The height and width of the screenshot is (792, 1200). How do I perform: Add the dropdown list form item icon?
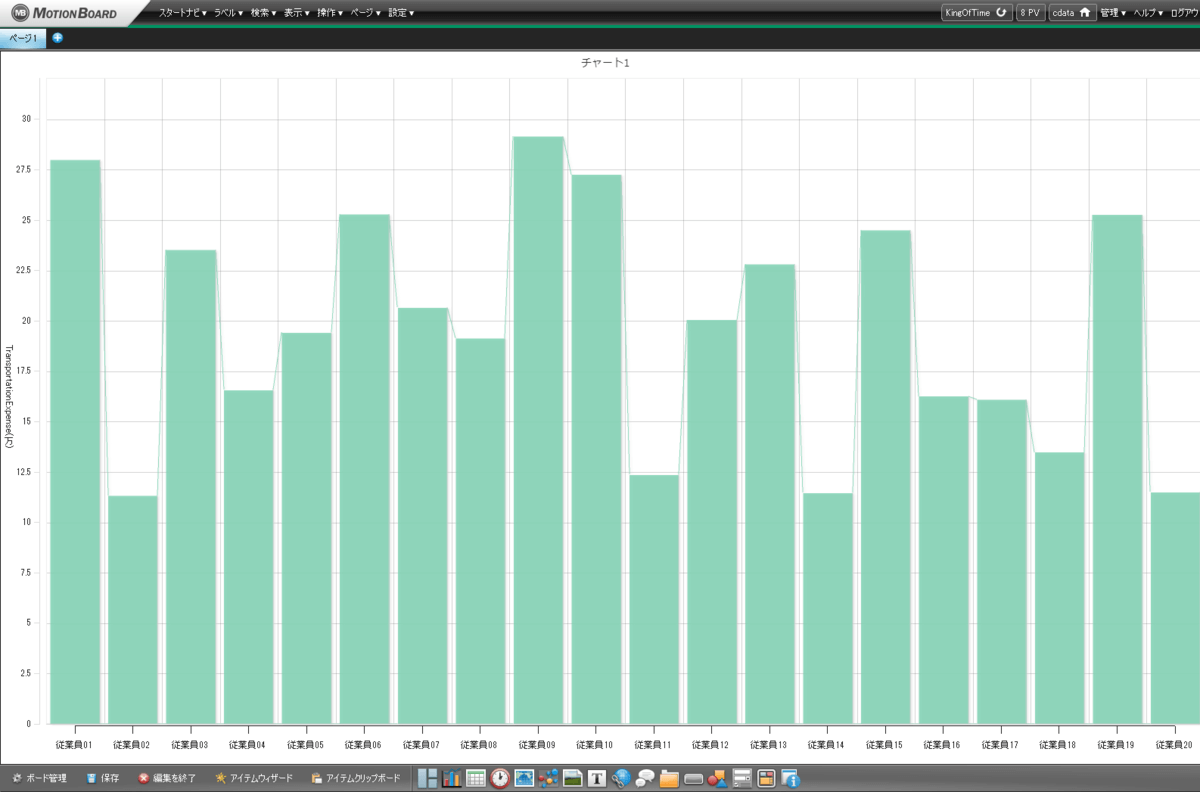(x=742, y=778)
